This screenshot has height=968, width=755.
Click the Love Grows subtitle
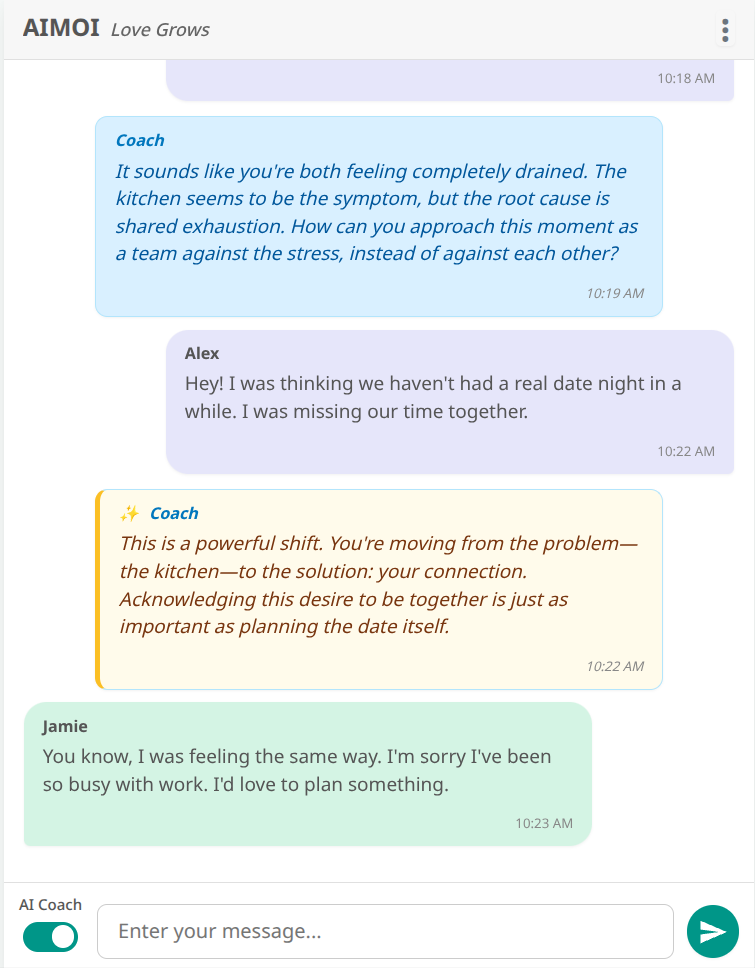click(161, 30)
